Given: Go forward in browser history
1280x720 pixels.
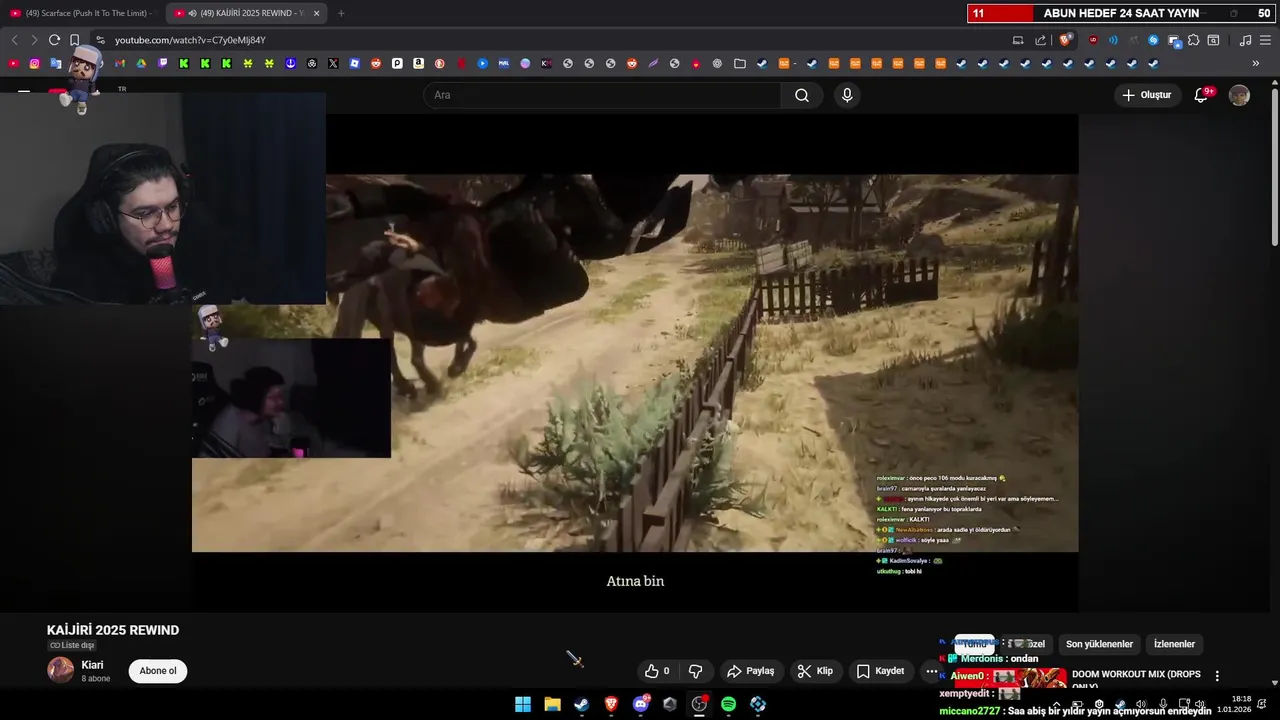Looking at the screenshot, I should pyautogui.click(x=33, y=40).
